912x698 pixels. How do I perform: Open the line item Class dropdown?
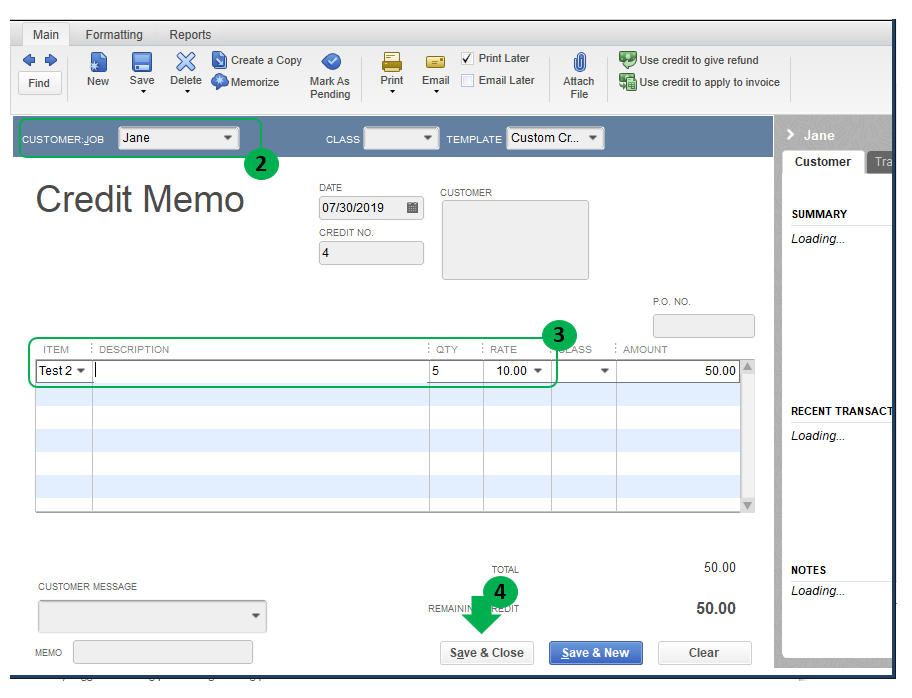pos(605,371)
